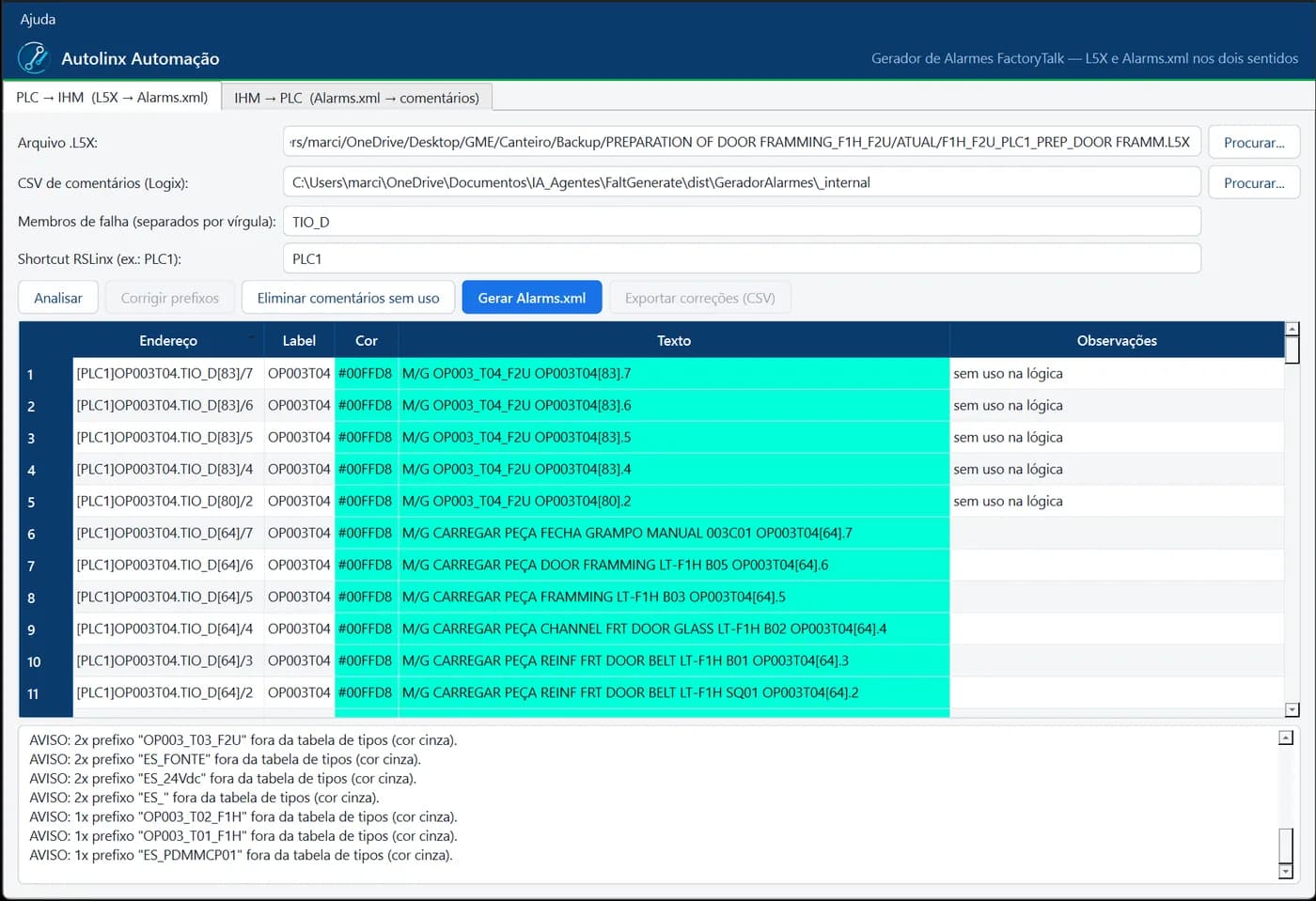Focus the Shortcut RSLinx field
The image size is (1316, 901).
coord(742,258)
